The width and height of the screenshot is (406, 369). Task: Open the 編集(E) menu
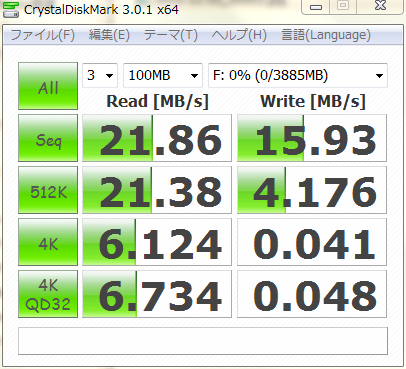[x=109, y=35]
